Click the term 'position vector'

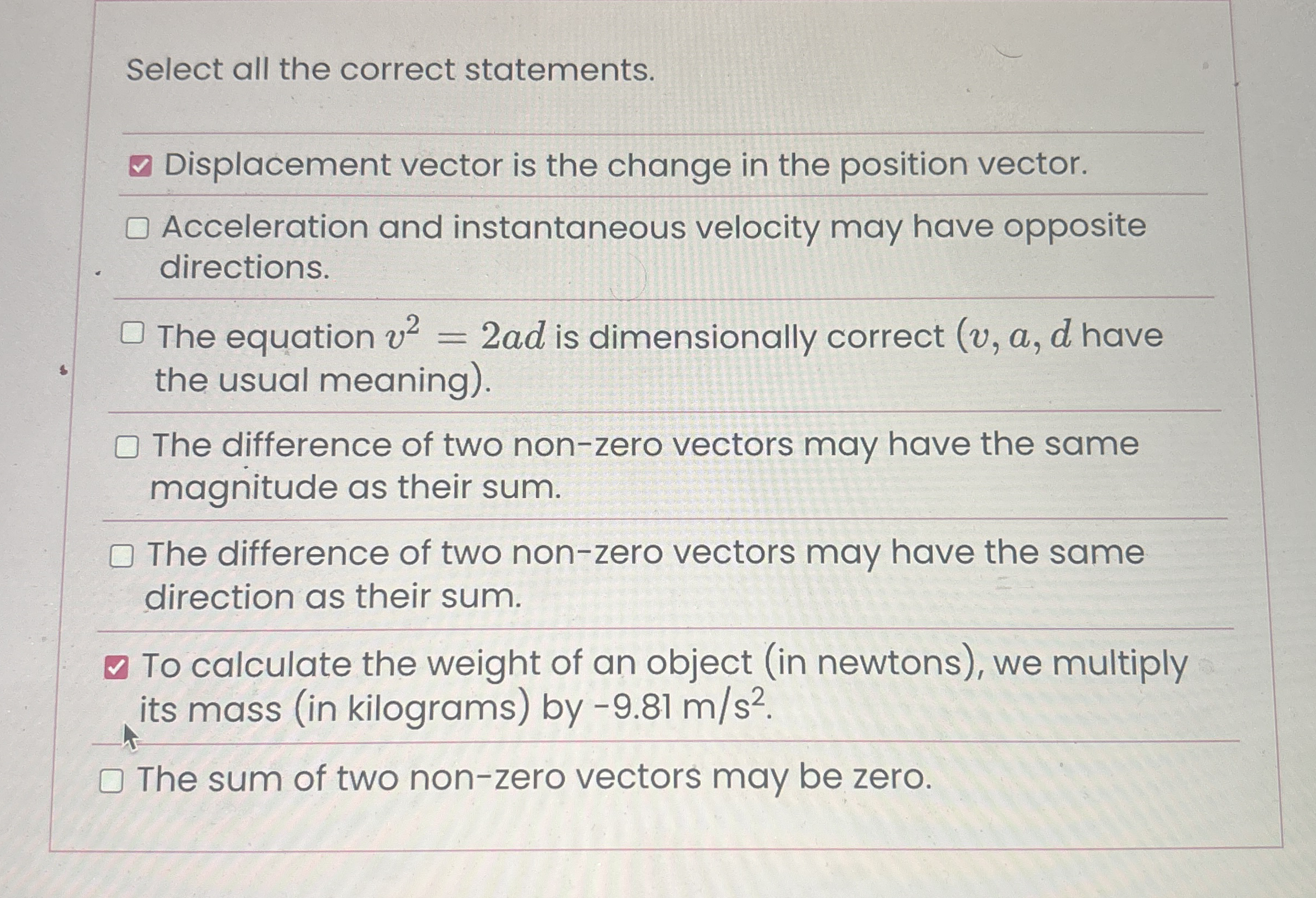[963, 165]
